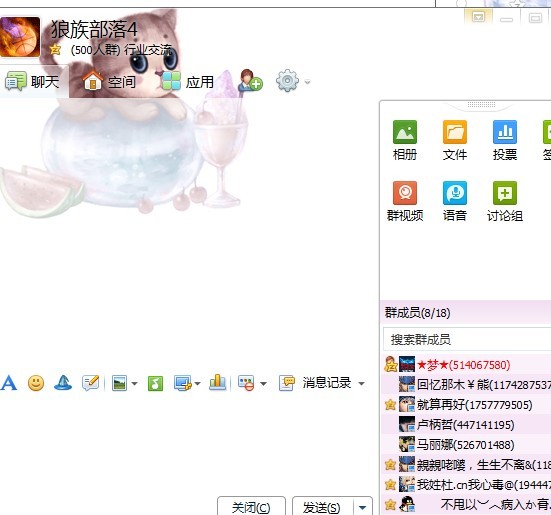
Task: Switch to the 空间 tab
Action: pyautogui.click(x=110, y=82)
